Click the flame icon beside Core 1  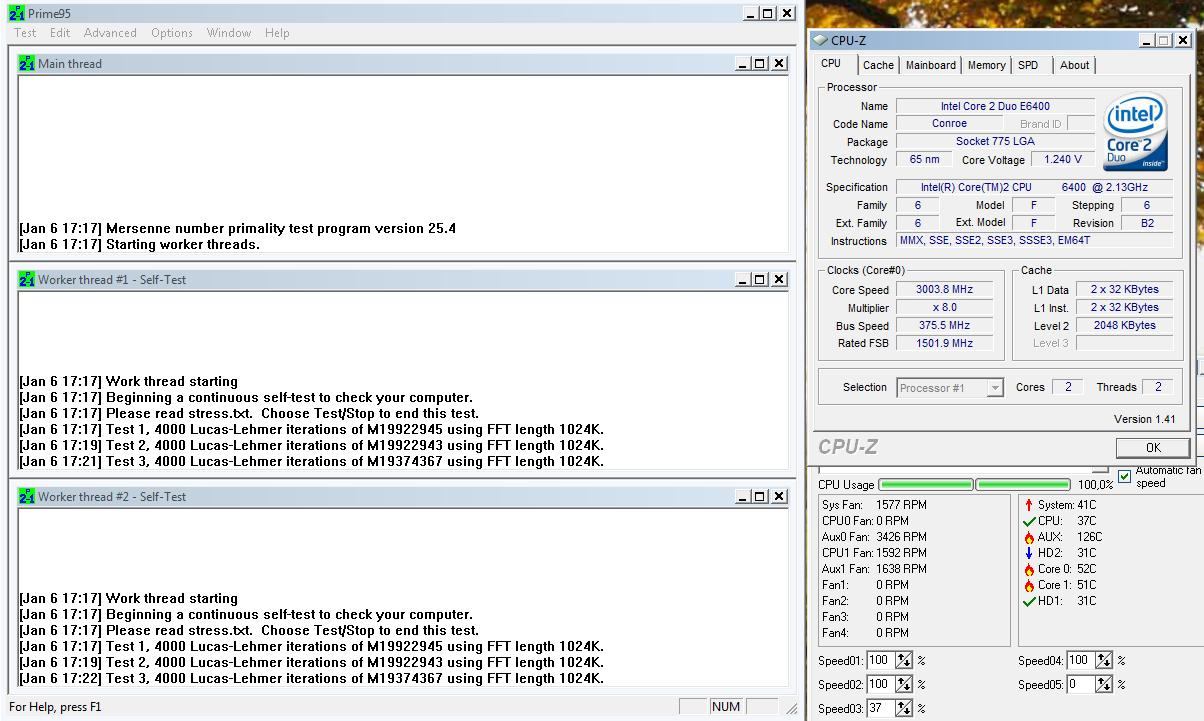(1029, 585)
